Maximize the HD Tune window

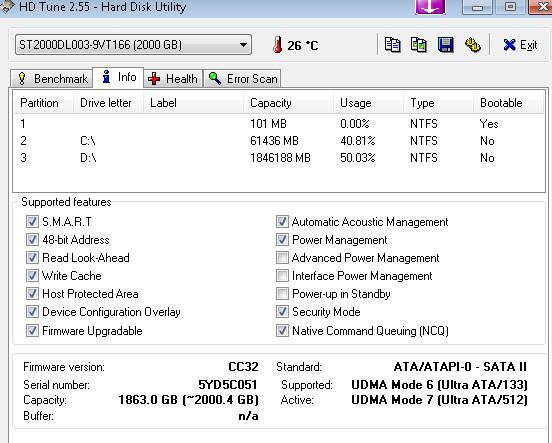point(510,7)
